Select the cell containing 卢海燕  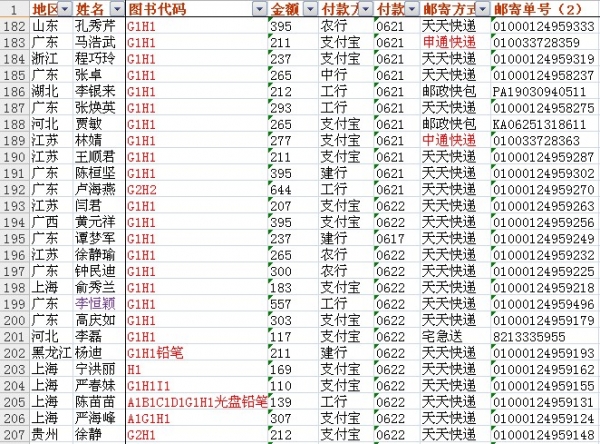[x=96, y=189]
